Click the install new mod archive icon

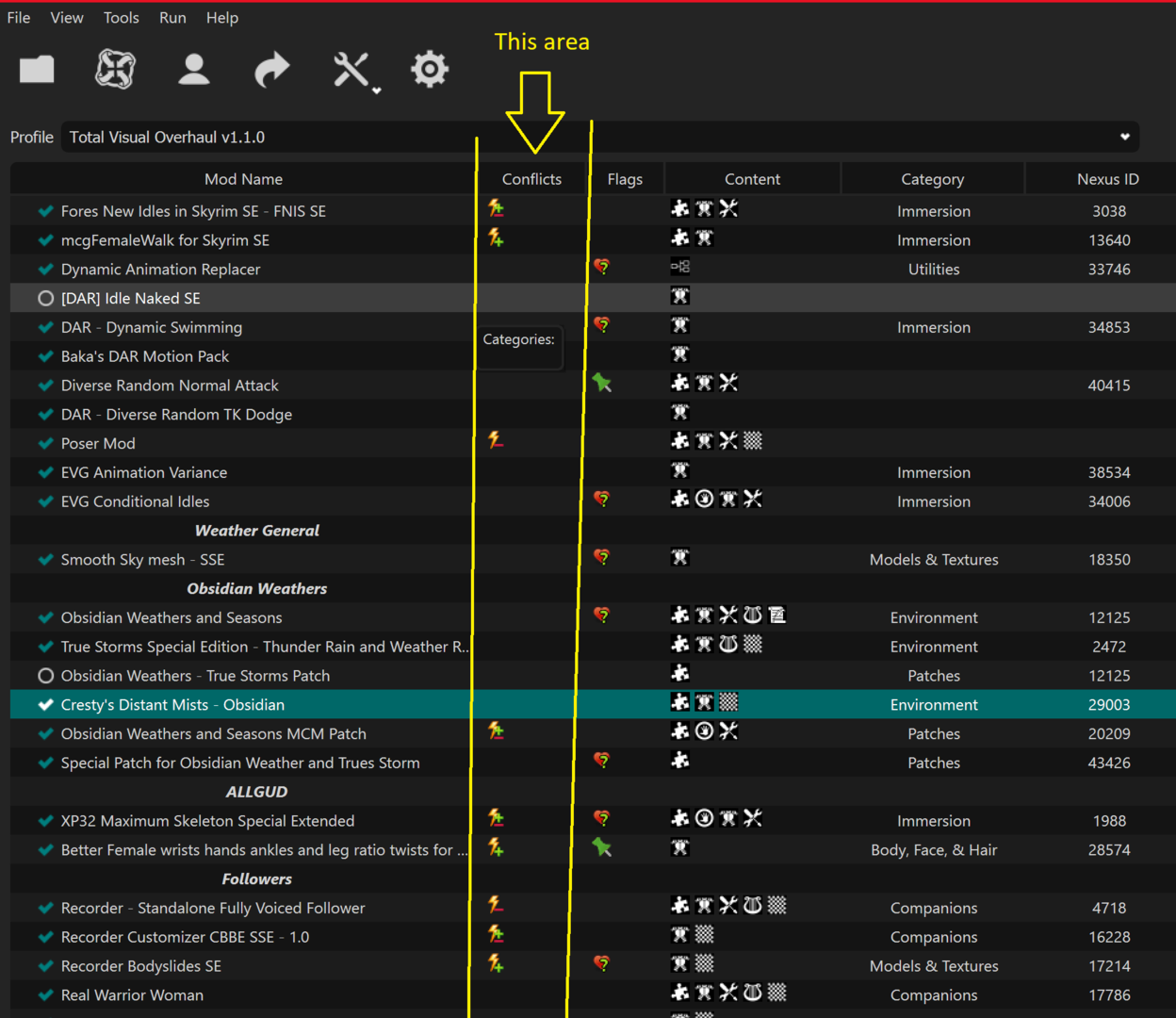pyautogui.click(x=115, y=69)
